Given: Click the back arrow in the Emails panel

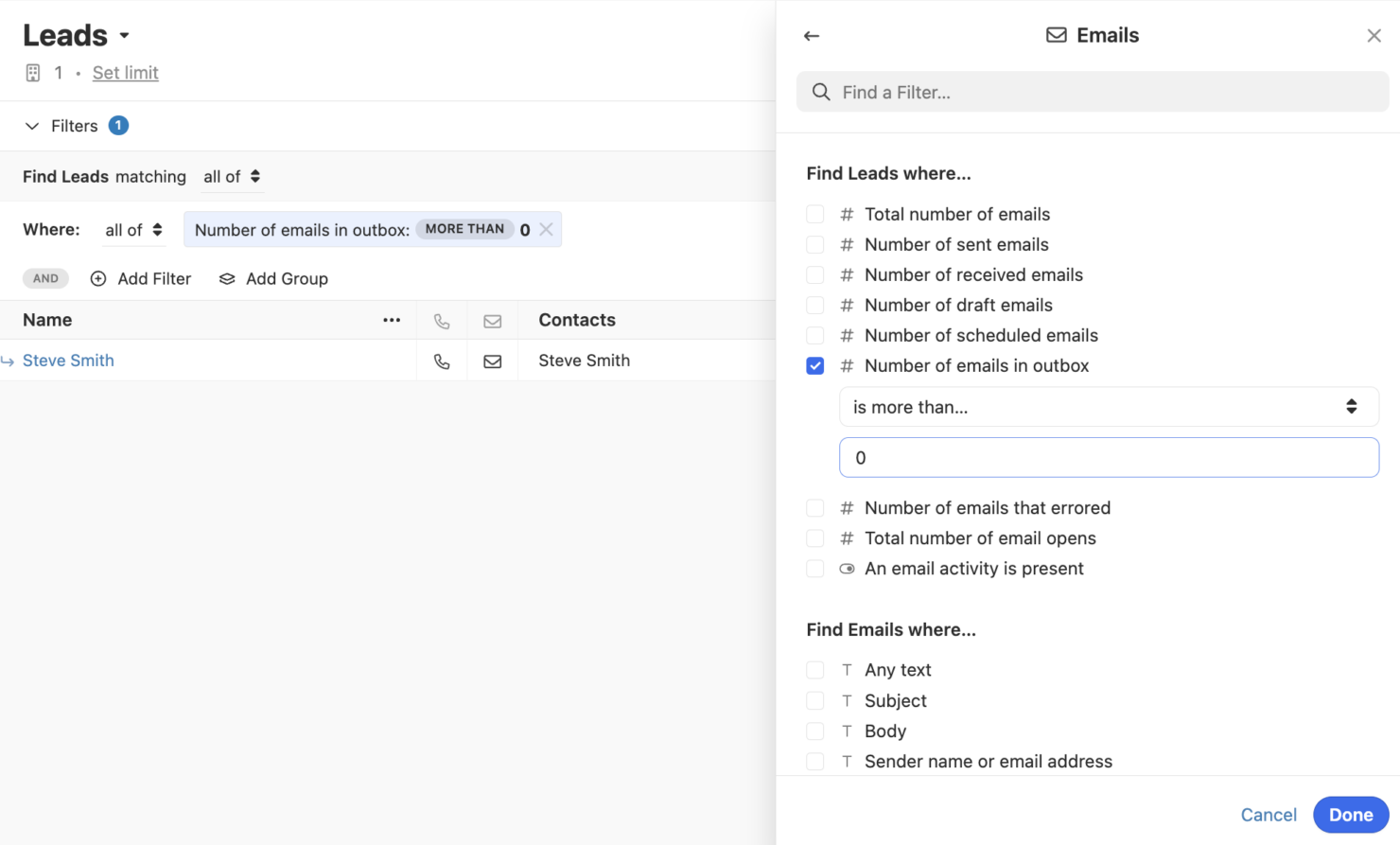Looking at the screenshot, I should (x=811, y=35).
